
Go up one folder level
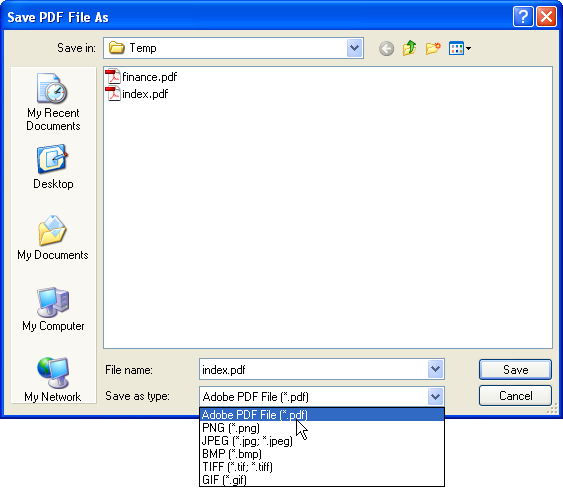(x=410, y=48)
